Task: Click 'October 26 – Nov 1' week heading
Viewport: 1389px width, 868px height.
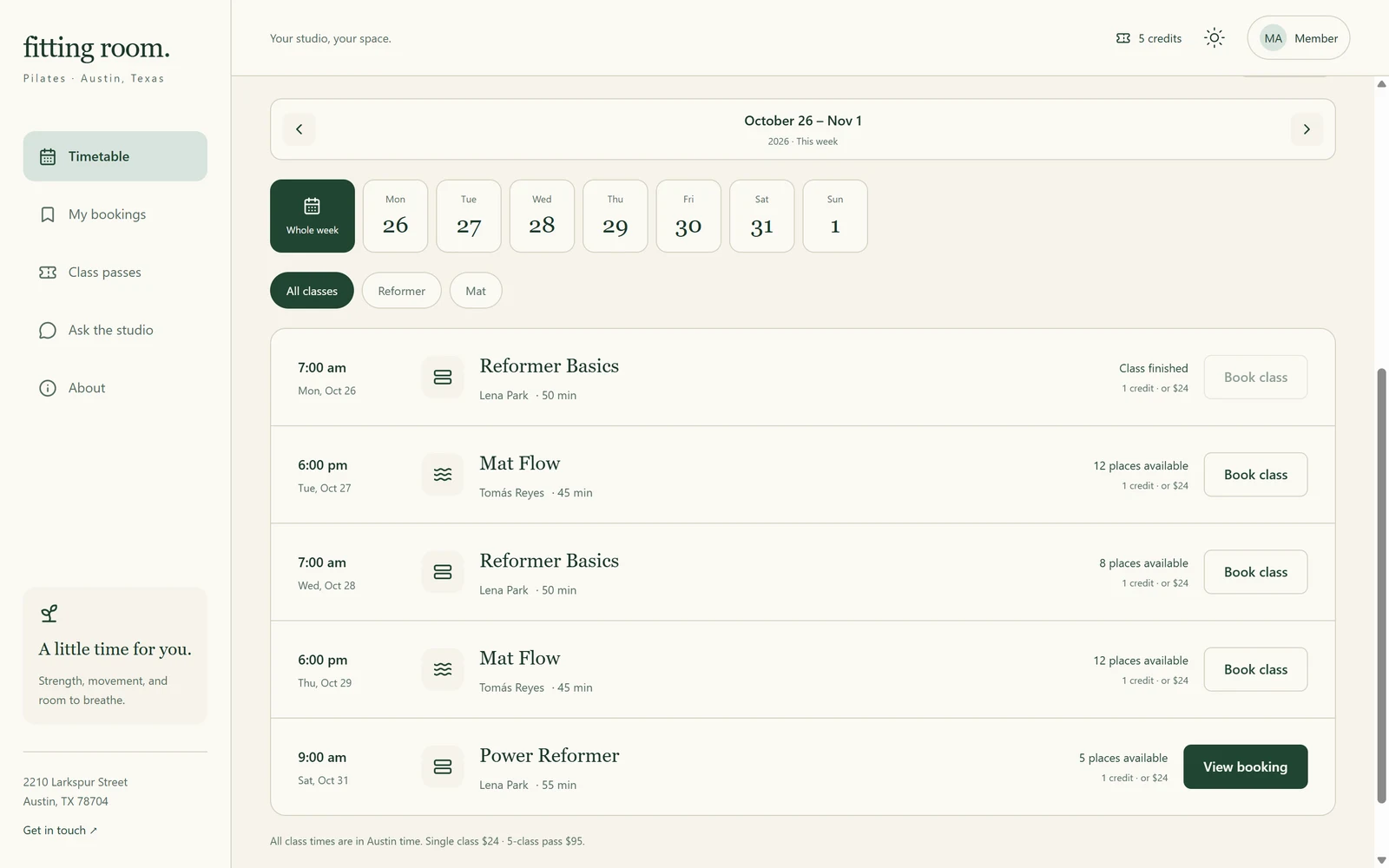Action: [803, 121]
